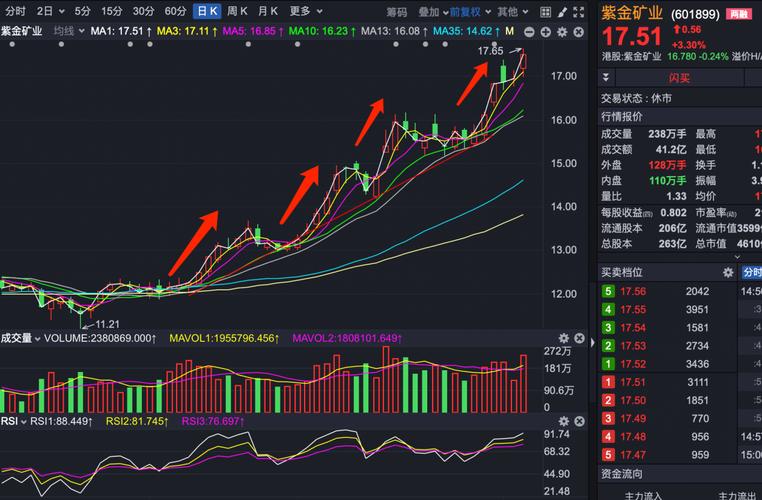The height and width of the screenshot is (500, 762).
Task: Expand the 更多 timeframe dropdown
Action: [x=304, y=12]
